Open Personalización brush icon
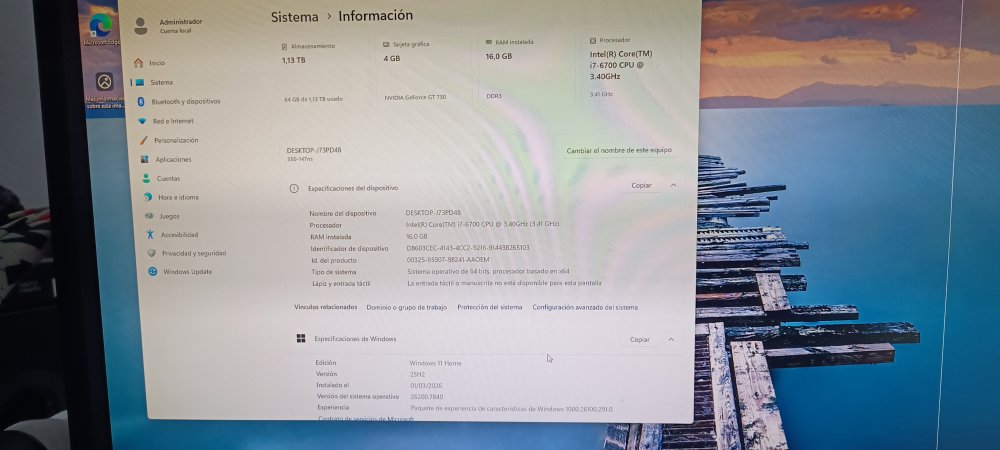Viewport: 1000px width, 450px height. click(143, 140)
